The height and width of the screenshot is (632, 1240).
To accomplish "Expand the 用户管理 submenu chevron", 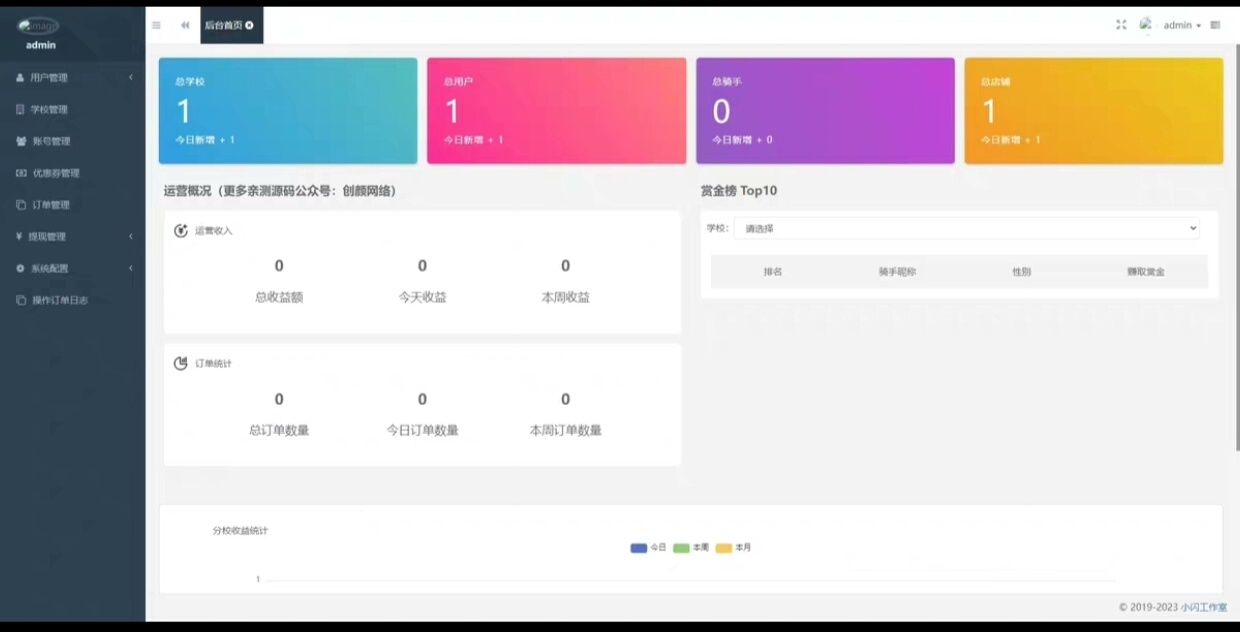I will pyautogui.click(x=131, y=77).
